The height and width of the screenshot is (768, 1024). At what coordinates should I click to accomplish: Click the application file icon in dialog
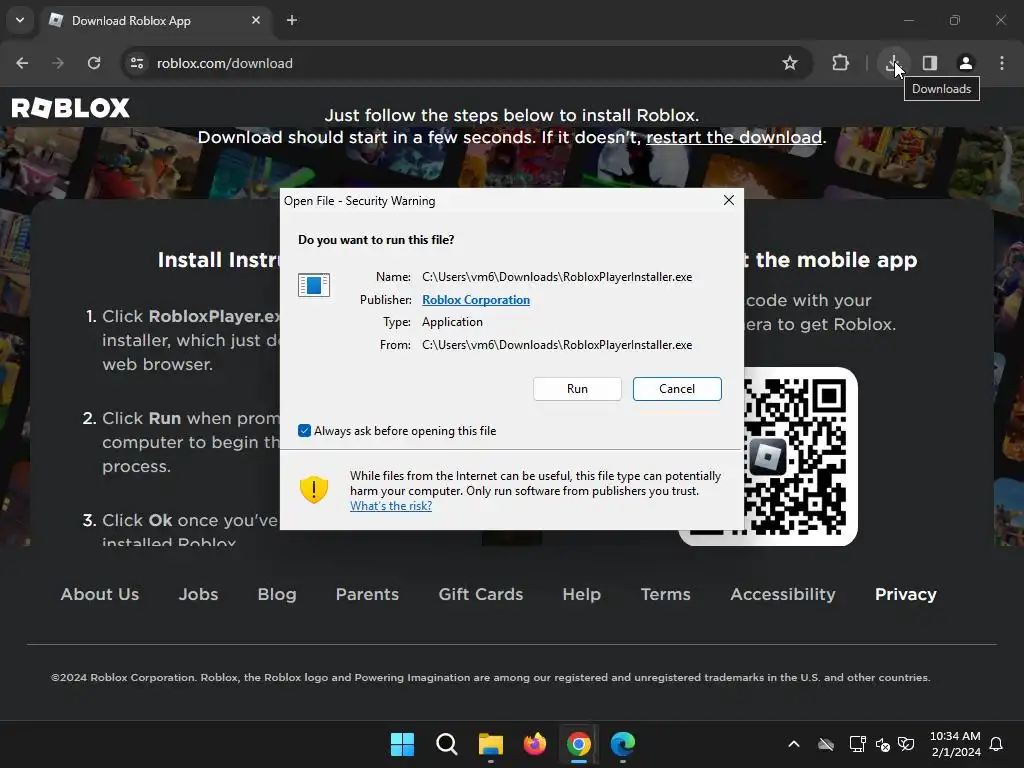tap(313, 285)
